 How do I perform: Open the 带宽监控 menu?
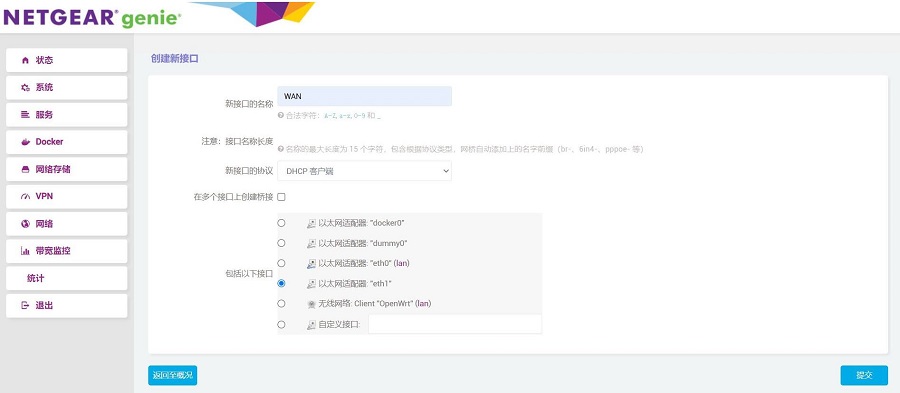(x=67, y=251)
